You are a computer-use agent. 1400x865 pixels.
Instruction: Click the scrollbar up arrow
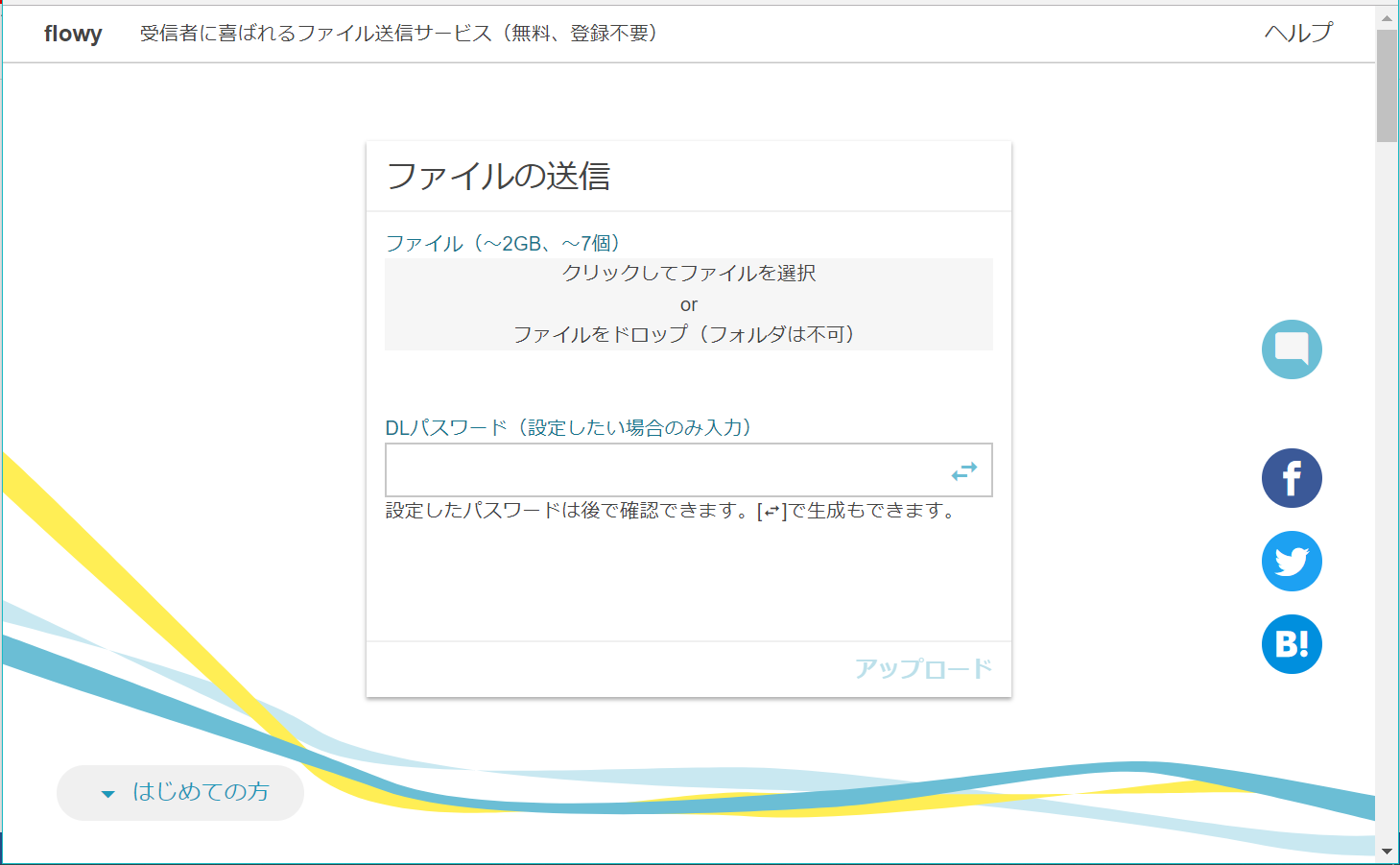[x=1387, y=16]
